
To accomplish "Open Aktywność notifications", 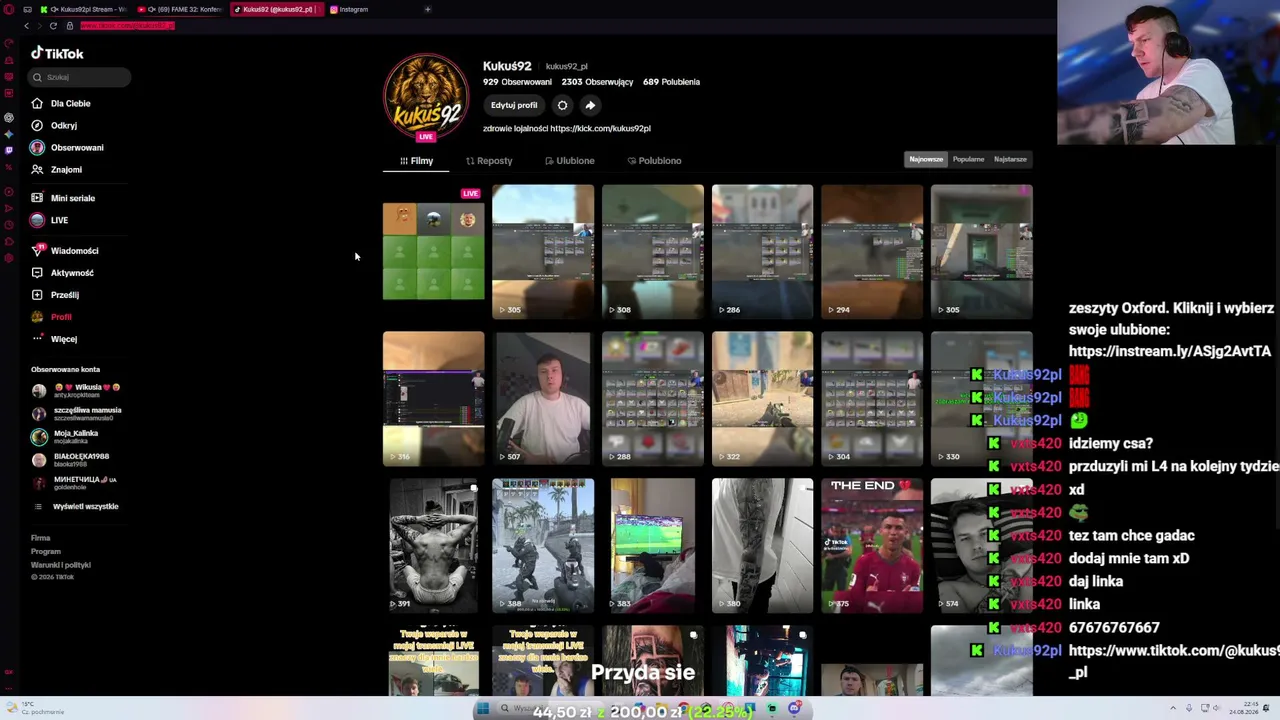I will [62, 273].
